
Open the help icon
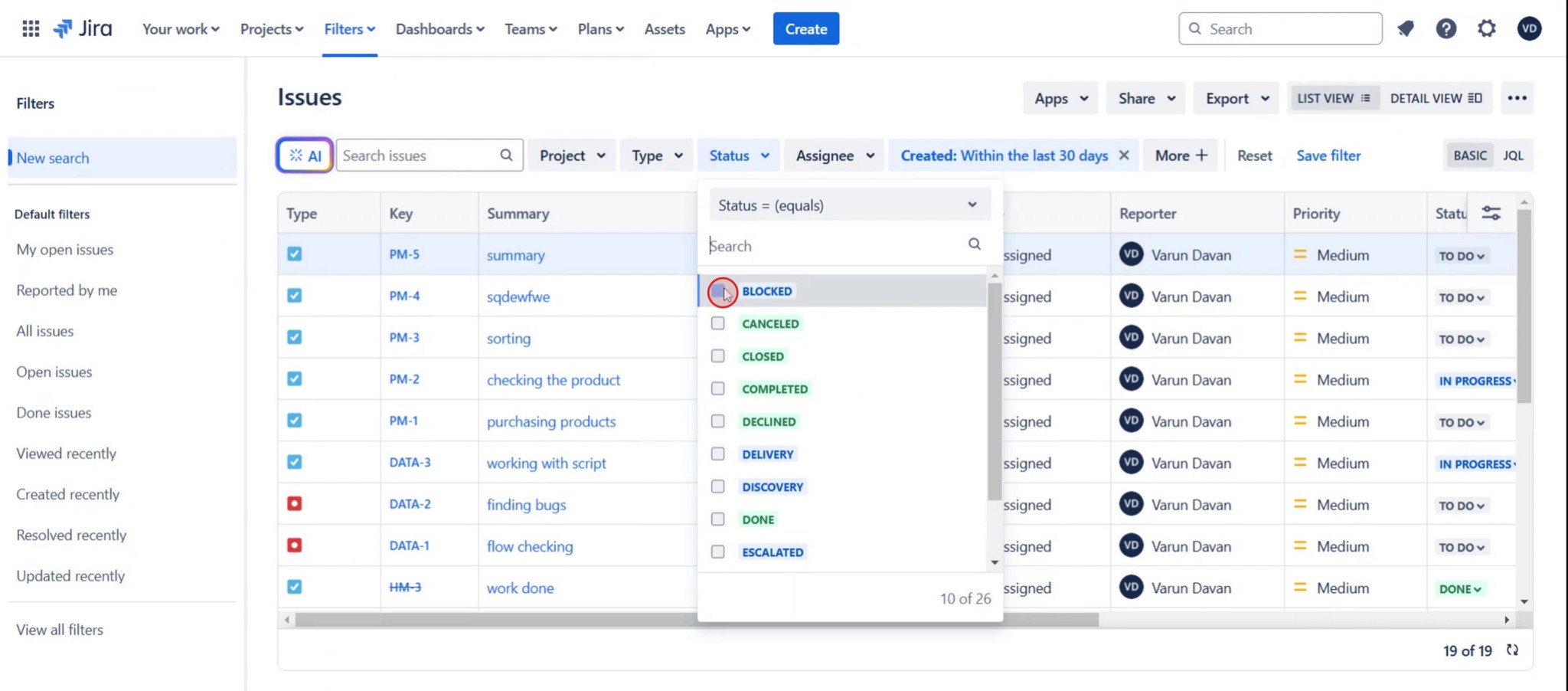1446,28
